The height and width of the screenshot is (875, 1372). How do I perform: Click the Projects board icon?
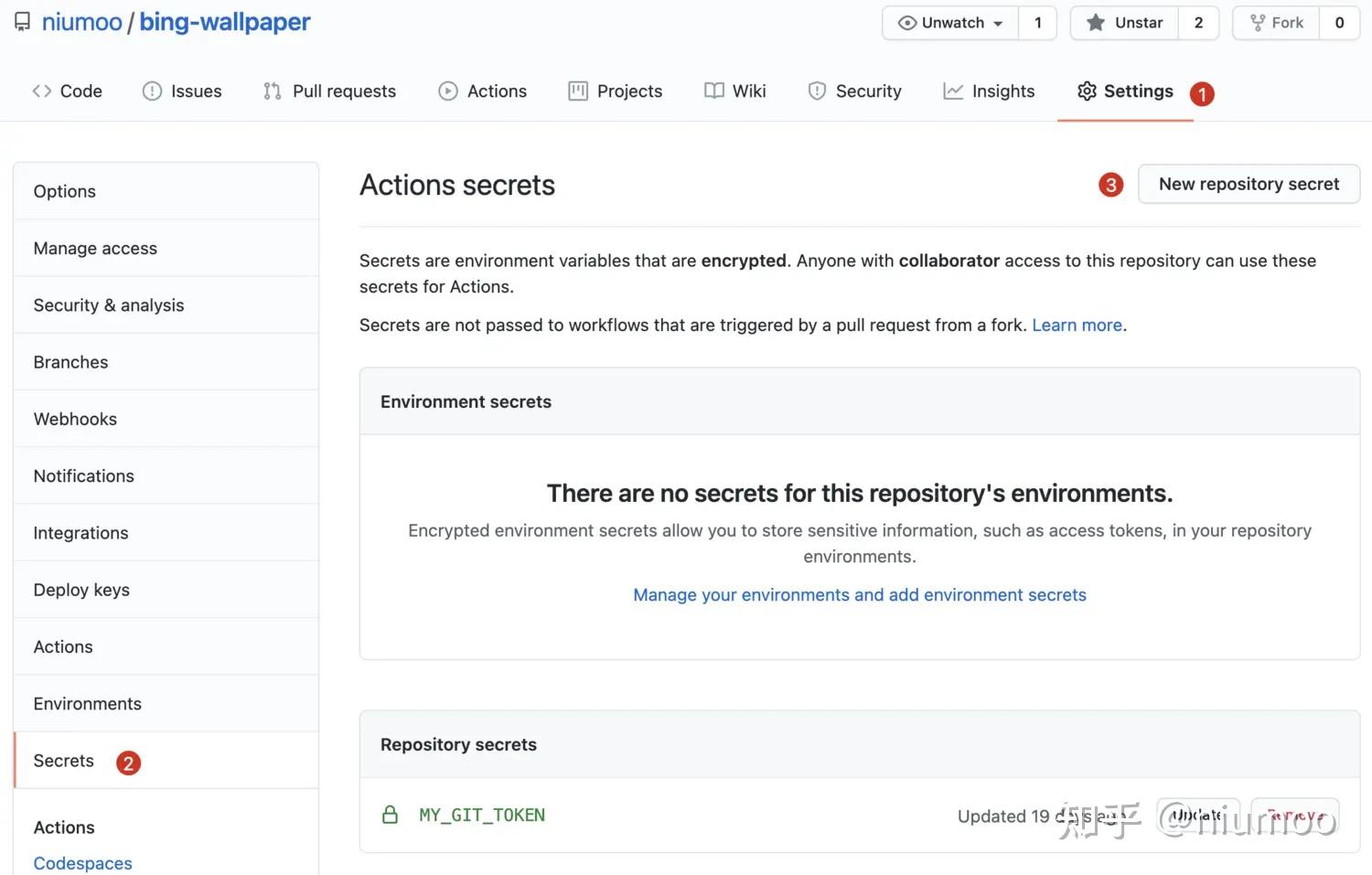pos(577,91)
